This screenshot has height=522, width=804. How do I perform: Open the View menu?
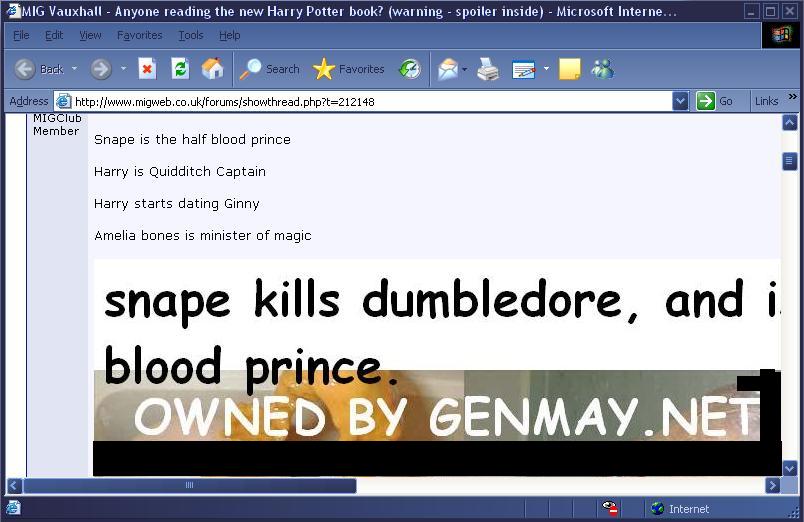pos(90,35)
